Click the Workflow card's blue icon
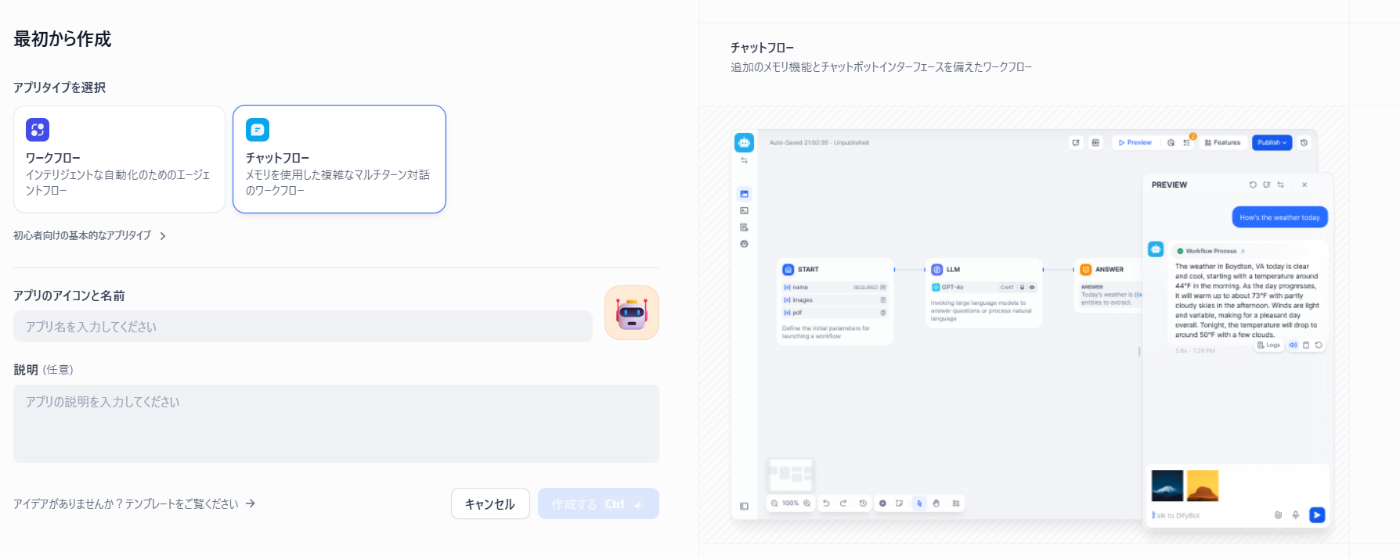 click(x=37, y=130)
